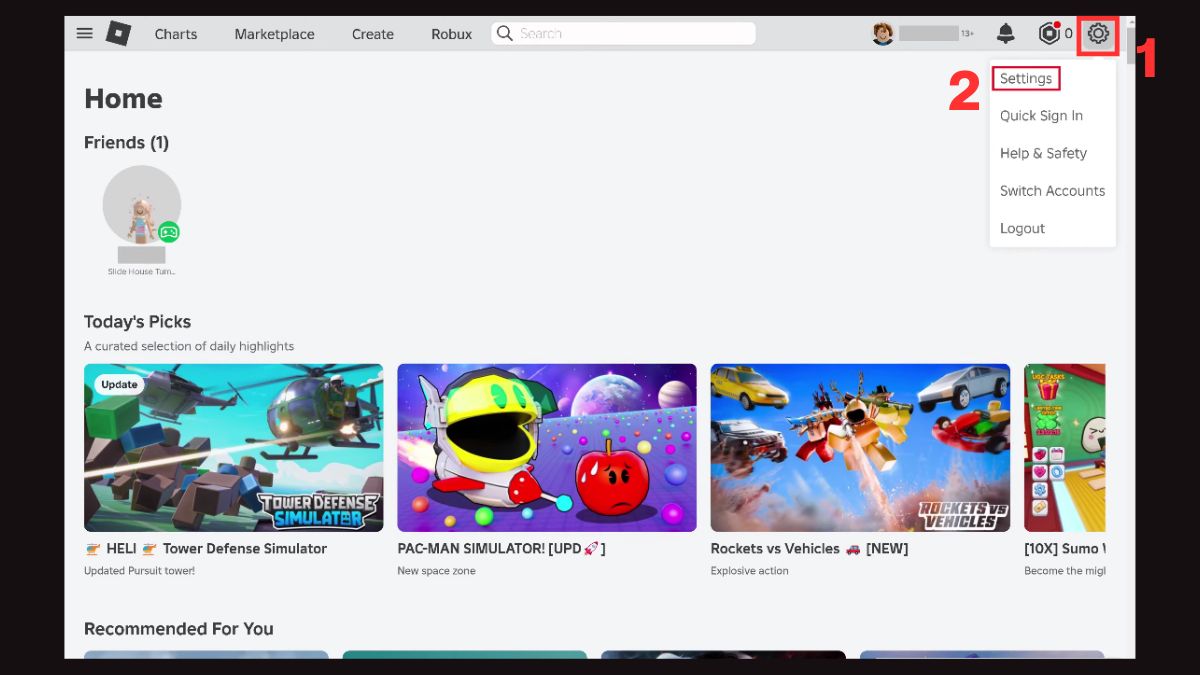This screenshot has width=1200, height=675.
Task: Click the Update badge on Tower Defense
Action: tap(119, 384)
